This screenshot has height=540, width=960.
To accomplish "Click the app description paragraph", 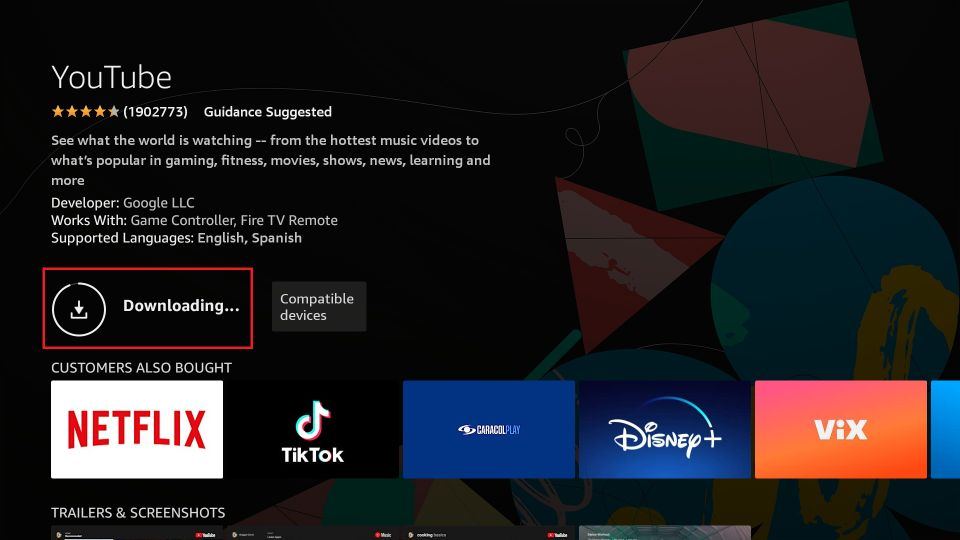I will (x=271, y=160).
